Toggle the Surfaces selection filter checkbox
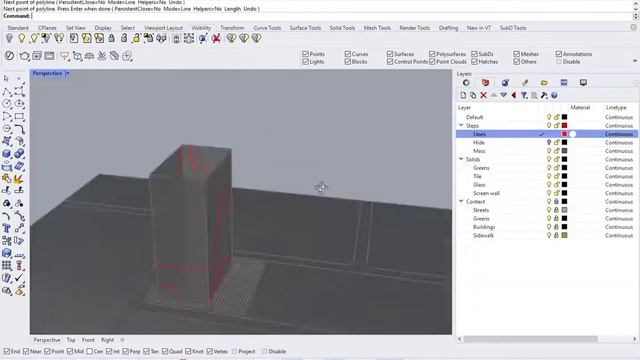Screen dimensions: 640x360 [390, 54]
